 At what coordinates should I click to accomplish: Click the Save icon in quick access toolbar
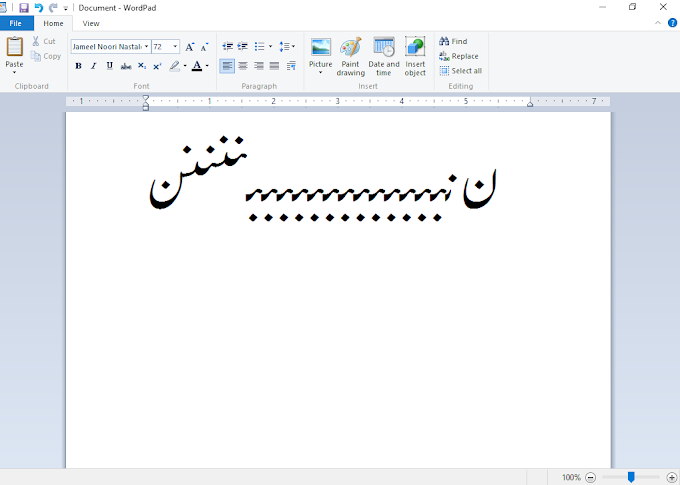point(24,8)
